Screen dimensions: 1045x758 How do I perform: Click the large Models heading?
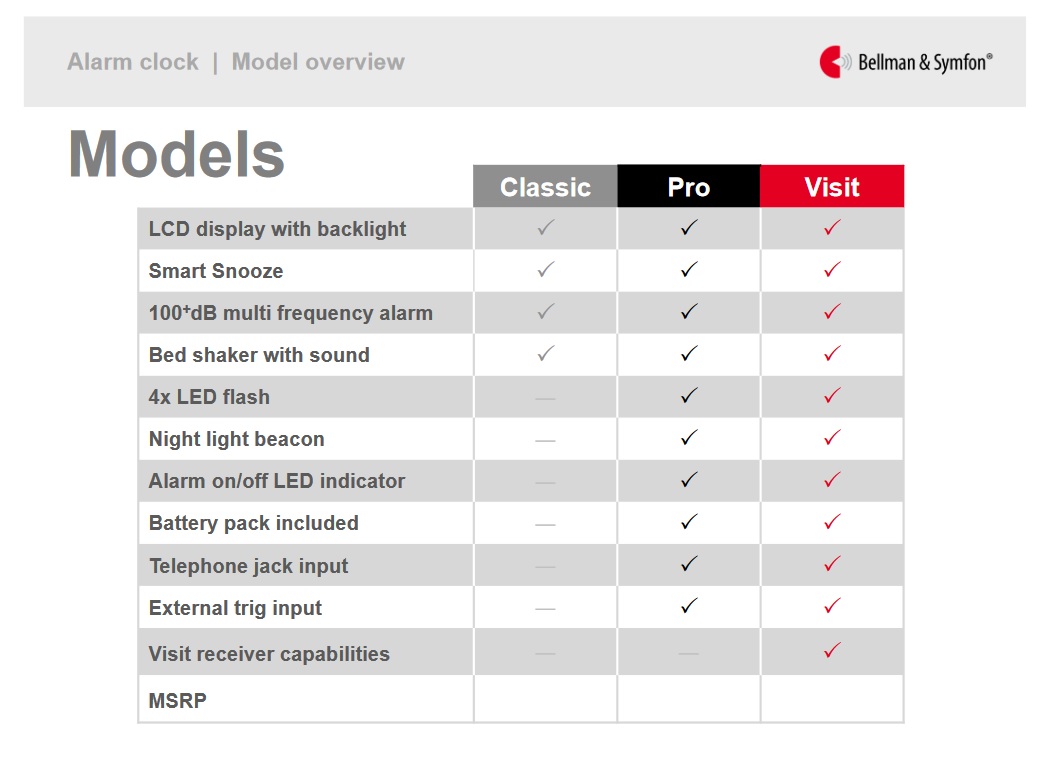coord(177,155)
